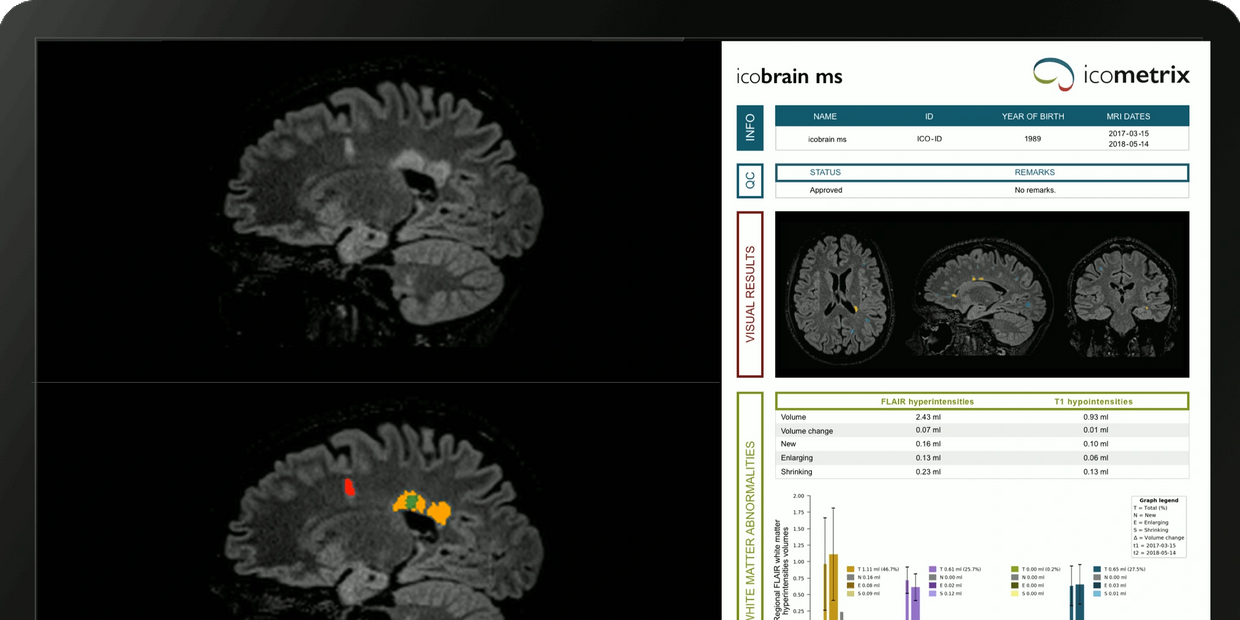Viewport: 1240px width, 620px height.
Task: Select the vertical QC section label
Action: coord(750,181)
